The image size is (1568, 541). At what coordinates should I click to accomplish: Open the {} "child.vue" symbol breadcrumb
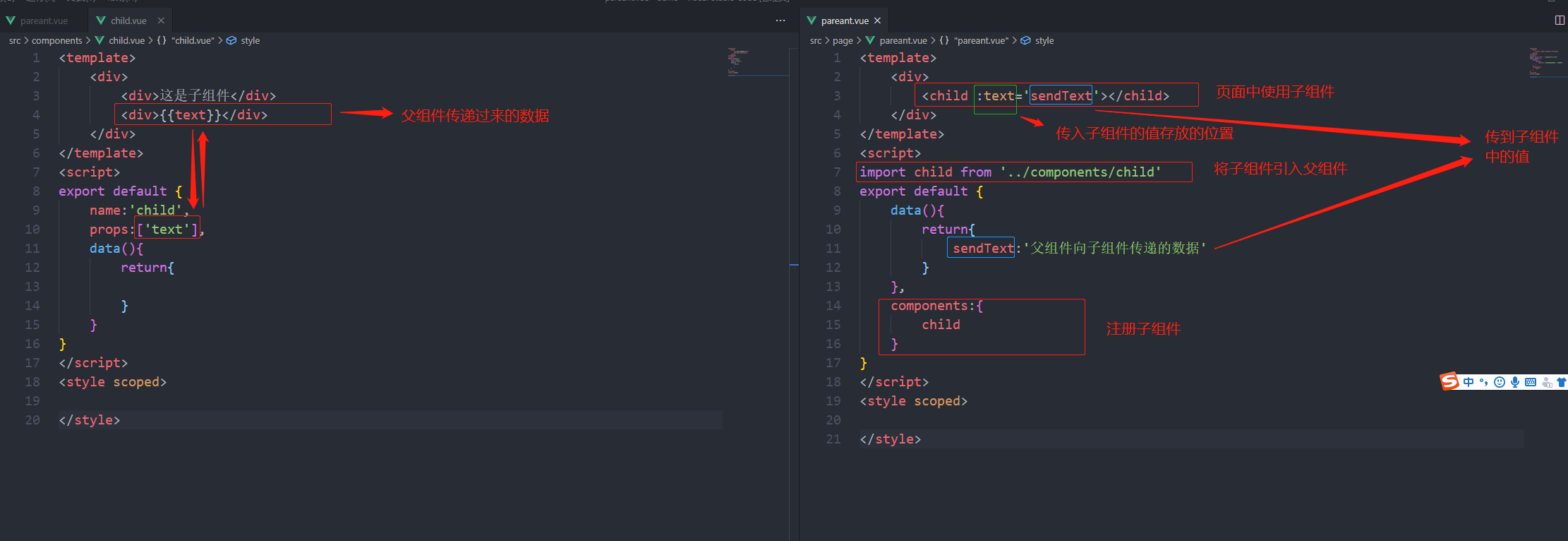[186, 40]
